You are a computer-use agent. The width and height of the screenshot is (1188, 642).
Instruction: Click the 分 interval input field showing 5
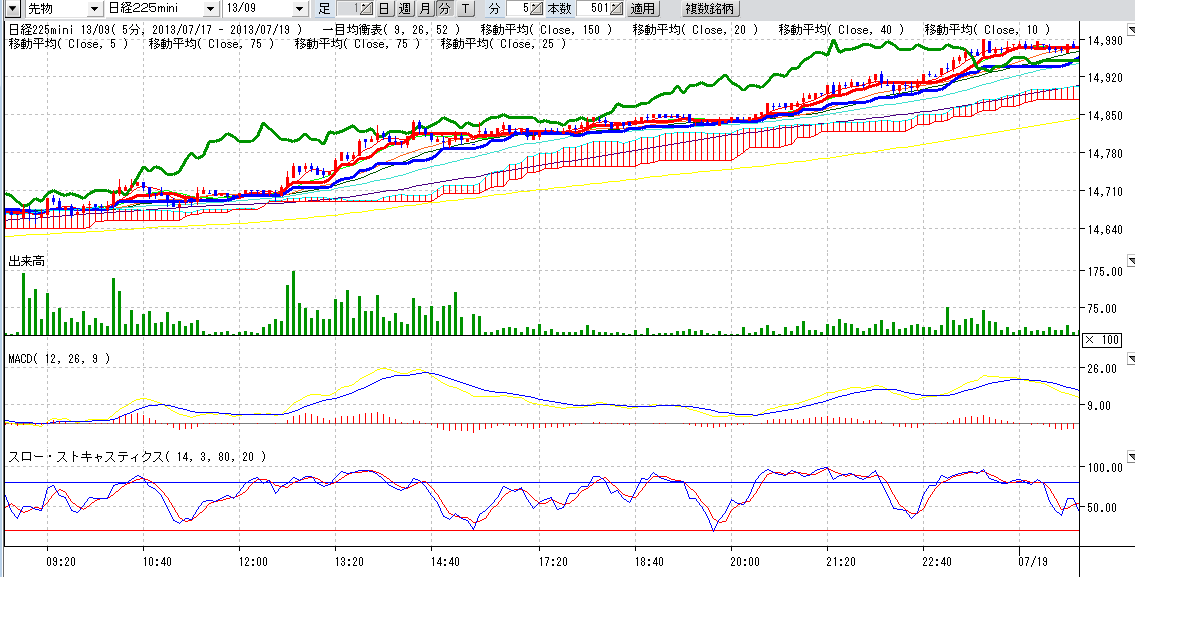(x=516, y=8)
